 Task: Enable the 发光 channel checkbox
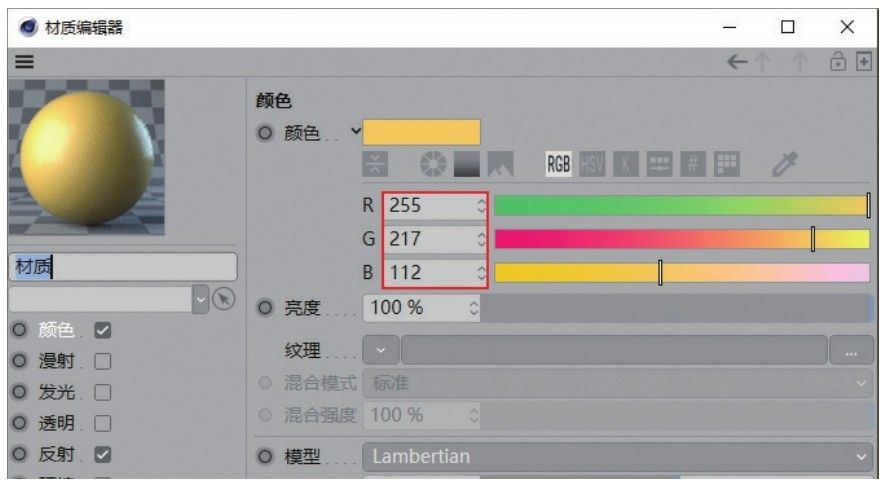point(103,392)
